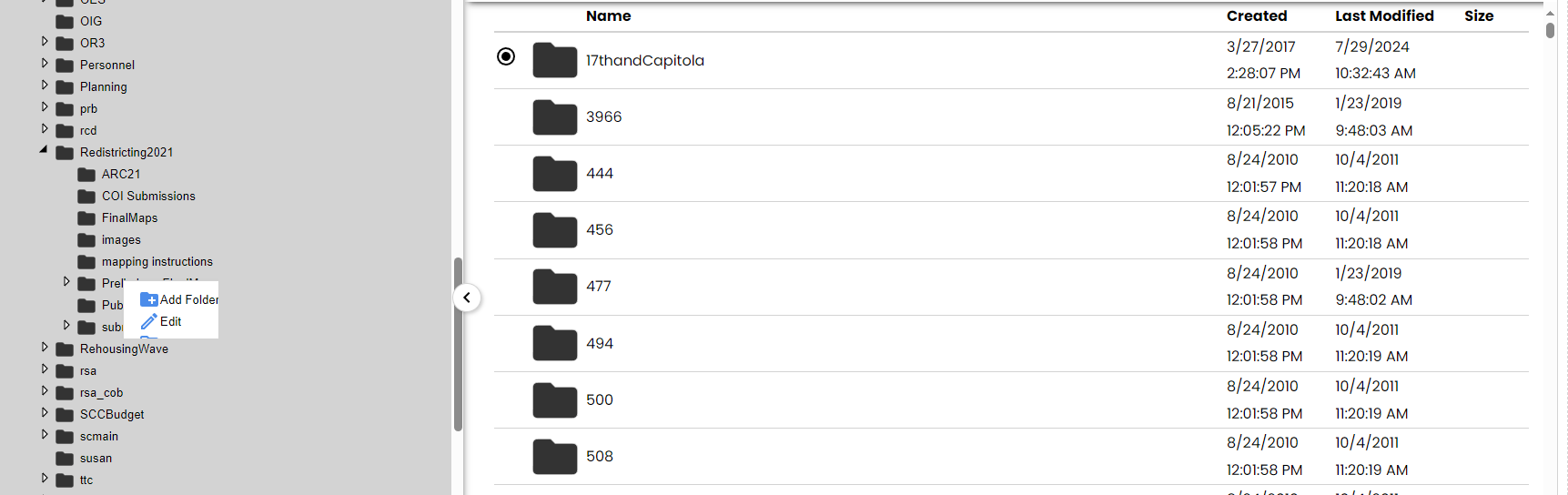1568x495 pixels.
Task: Click the Add Folder plus icon
Action: (149, 299)
